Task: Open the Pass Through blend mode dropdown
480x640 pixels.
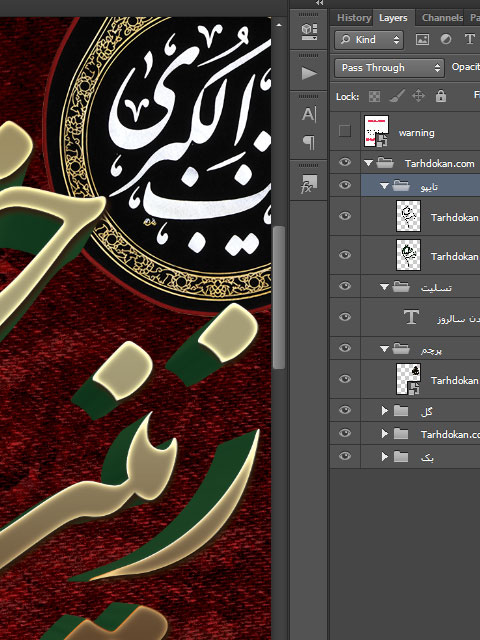Action: 389,67
